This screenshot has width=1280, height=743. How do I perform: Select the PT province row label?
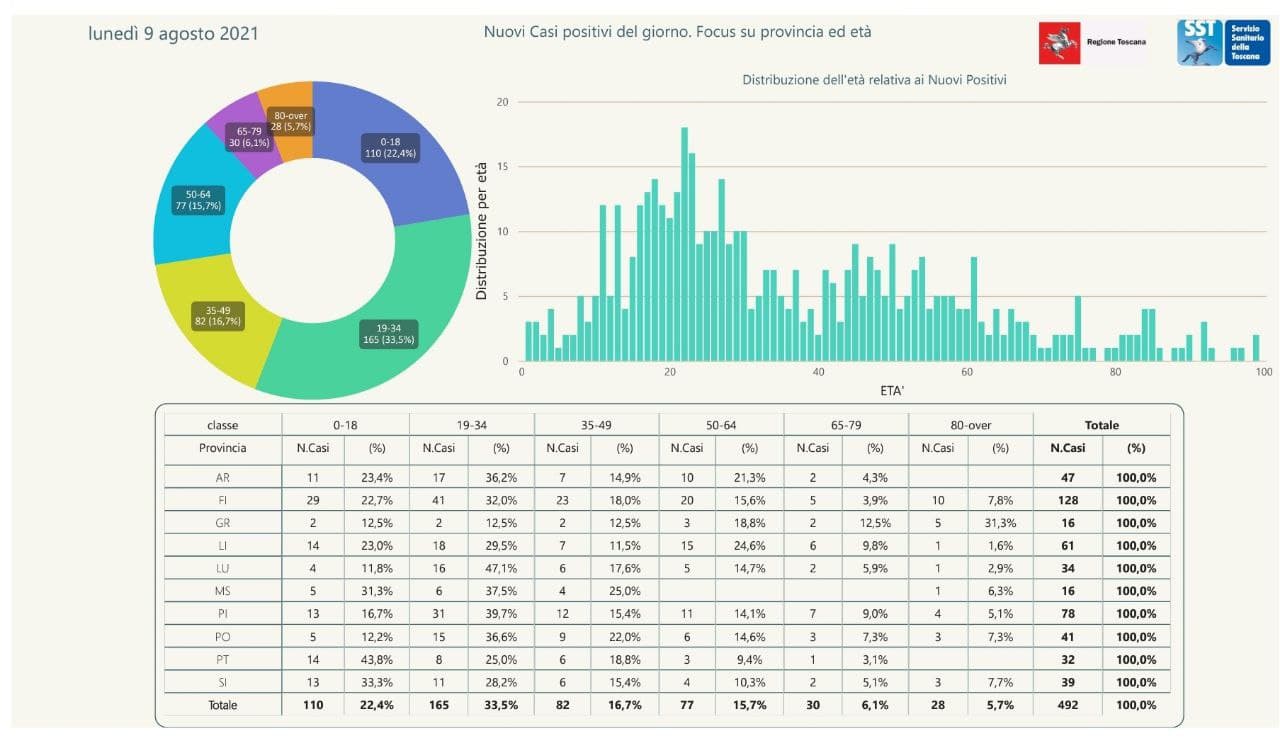click(x=222, y=659)
